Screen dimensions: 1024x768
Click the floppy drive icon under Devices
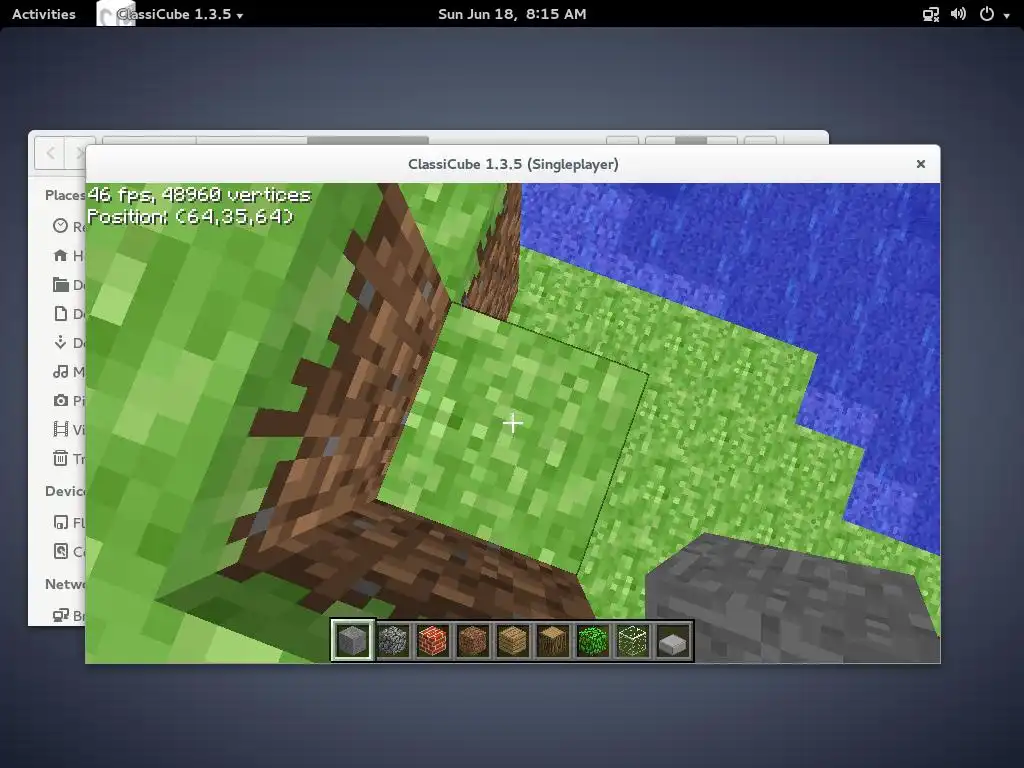(x=61, y=522)
